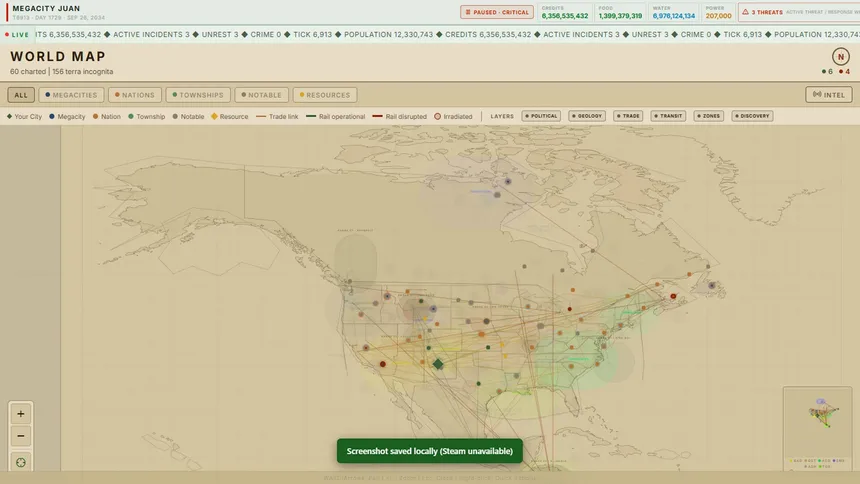This screenshot has height=484, width=860.
Task: Click the red marker near Newfoundland coast
Action: point(673,296)
